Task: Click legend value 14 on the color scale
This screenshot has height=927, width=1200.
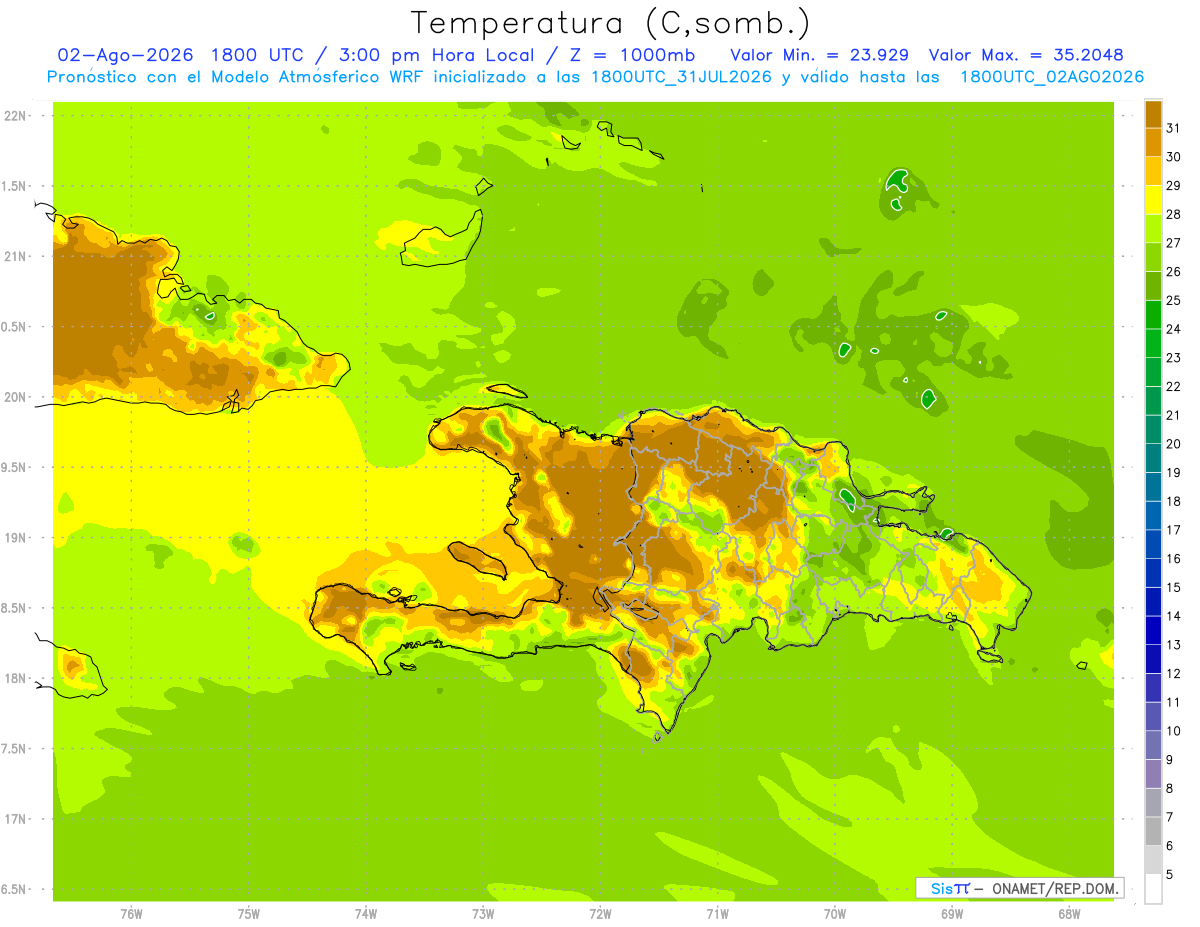Action: coord(1173,616)
